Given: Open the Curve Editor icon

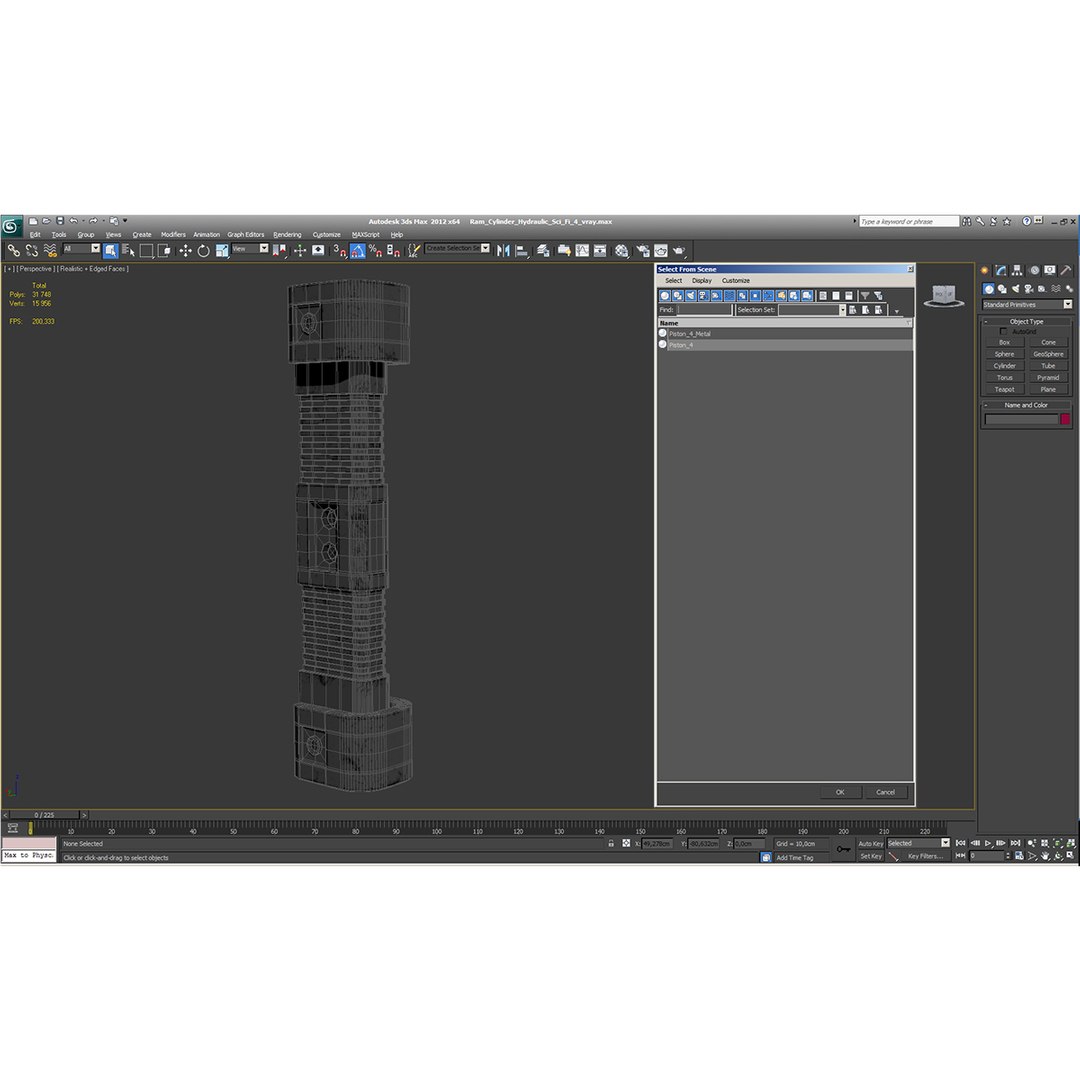Looking at the screenshot, I should tap(582, 251).
